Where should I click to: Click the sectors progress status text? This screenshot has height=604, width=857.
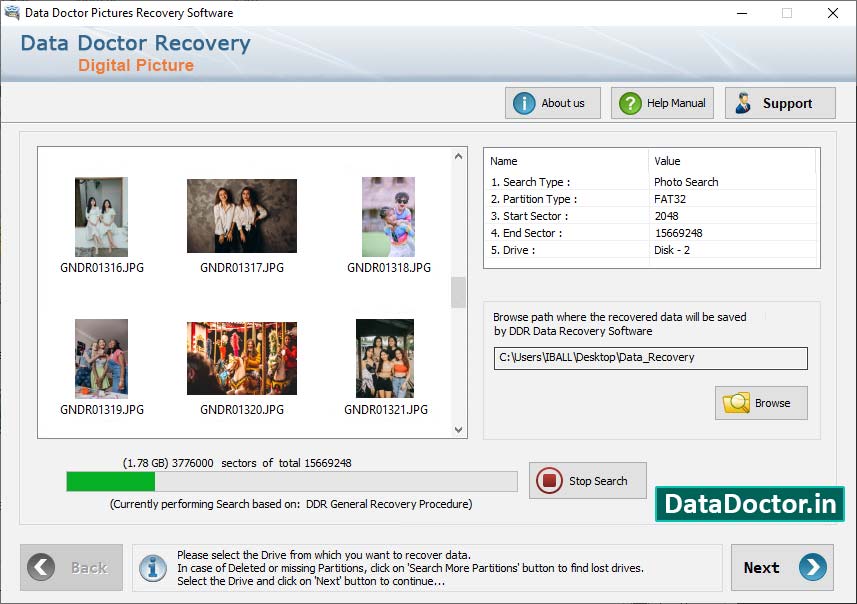pyautogui.click(x=237, y=463)
